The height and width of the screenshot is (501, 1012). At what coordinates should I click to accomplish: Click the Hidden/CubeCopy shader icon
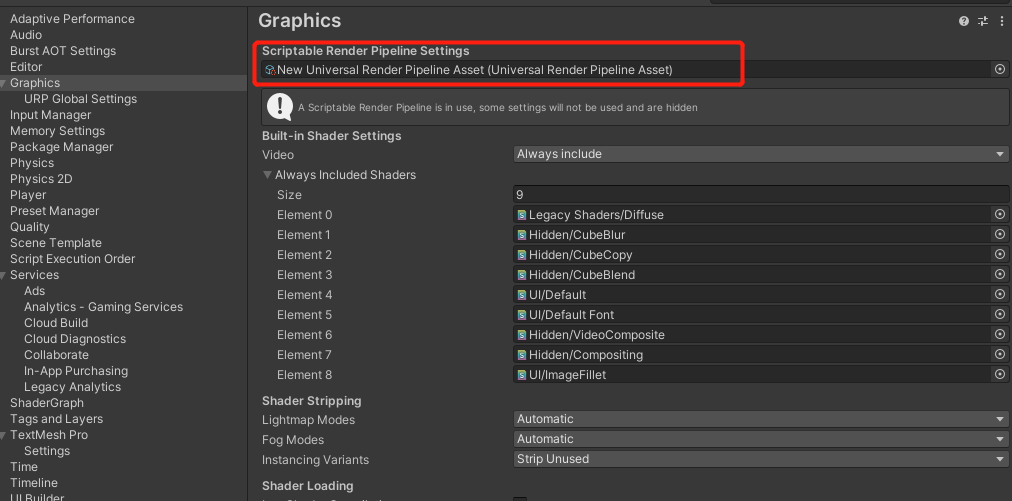coord(521,255)
